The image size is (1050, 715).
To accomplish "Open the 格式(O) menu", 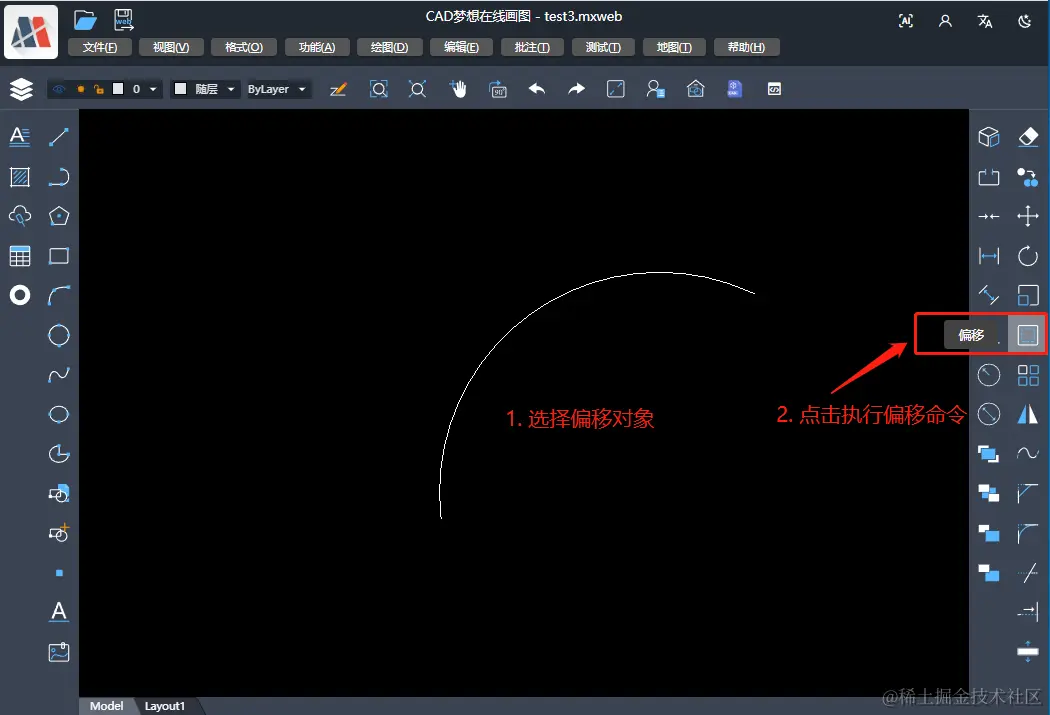I will pos(244,47).
